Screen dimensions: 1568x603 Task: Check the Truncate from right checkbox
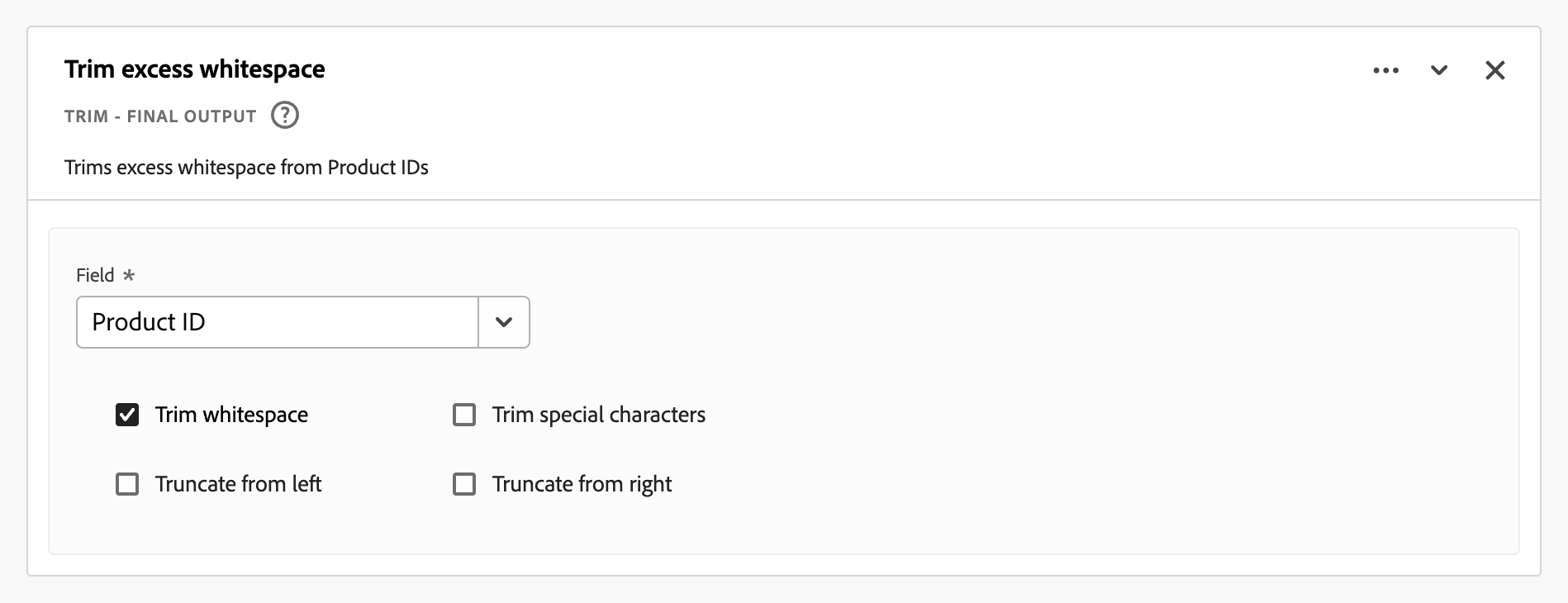pyautogui.click(x=464, y=484)
